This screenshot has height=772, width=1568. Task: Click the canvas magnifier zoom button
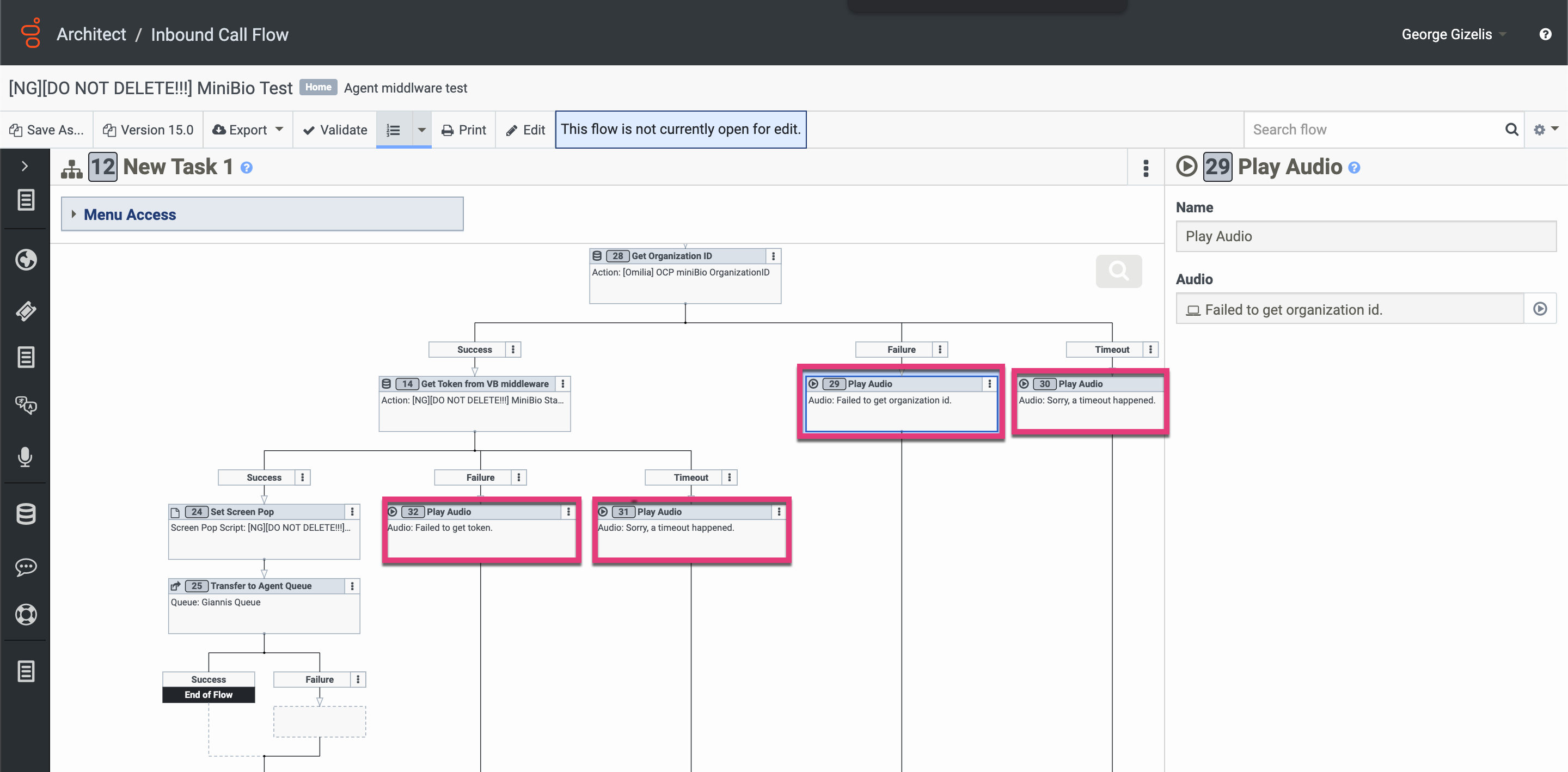(1118, 271)
